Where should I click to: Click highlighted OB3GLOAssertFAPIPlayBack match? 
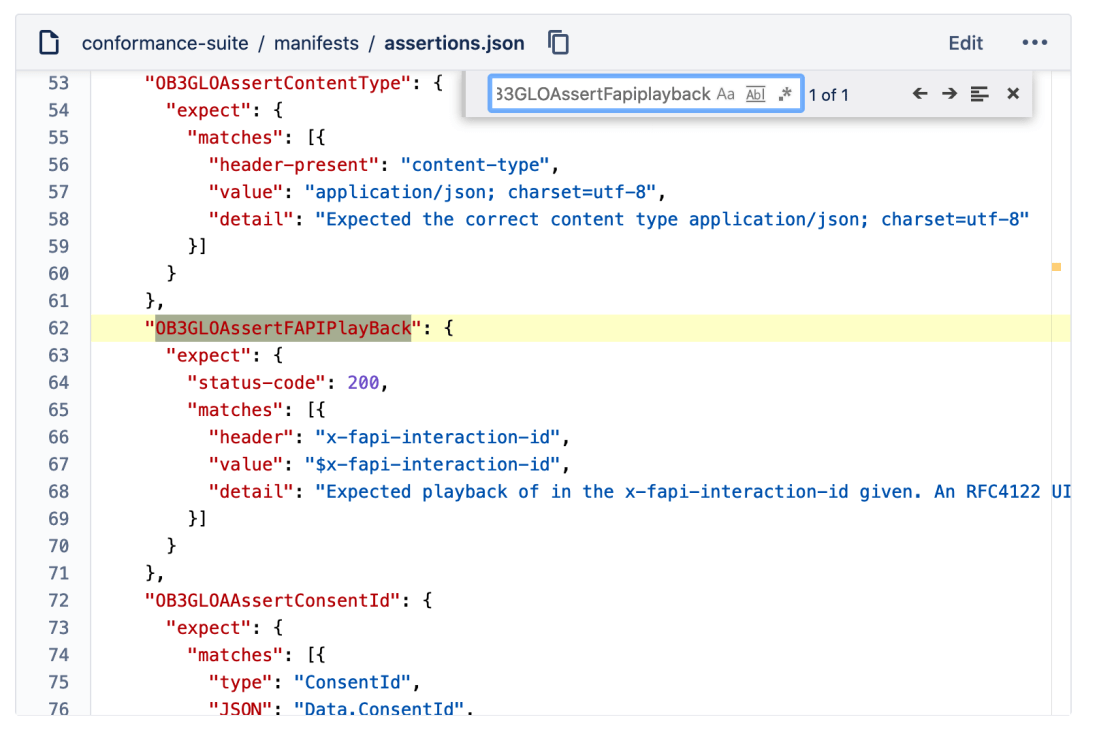283,328
